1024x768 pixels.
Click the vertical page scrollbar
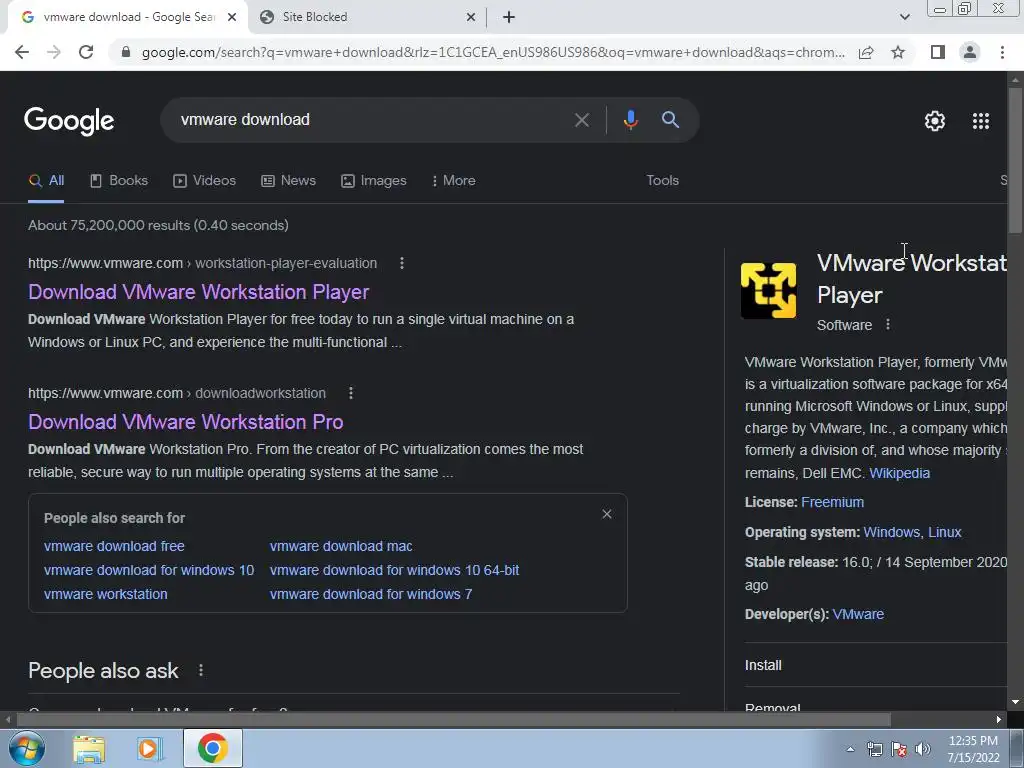click(x=1015, y=160)
